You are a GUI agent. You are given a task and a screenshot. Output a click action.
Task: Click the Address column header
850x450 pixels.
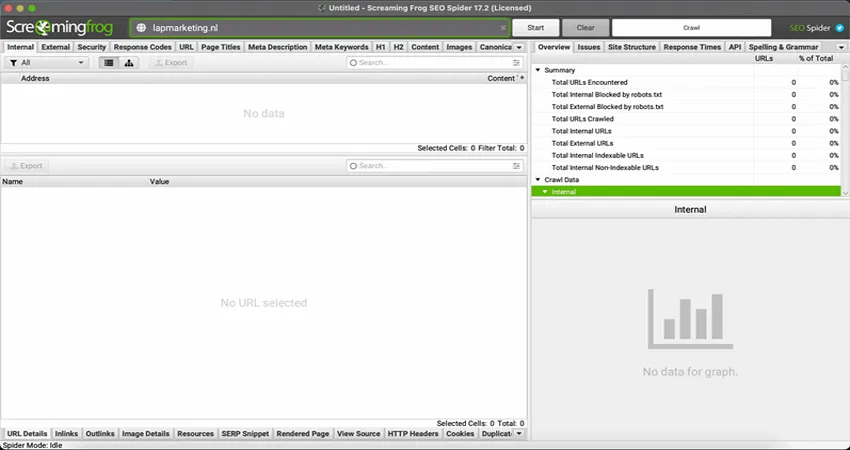[35, 78]
